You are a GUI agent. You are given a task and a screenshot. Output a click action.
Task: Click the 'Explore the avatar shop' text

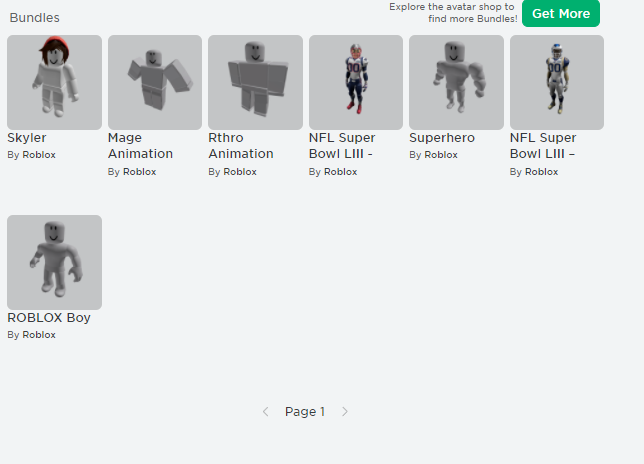[x=453, y=13]
